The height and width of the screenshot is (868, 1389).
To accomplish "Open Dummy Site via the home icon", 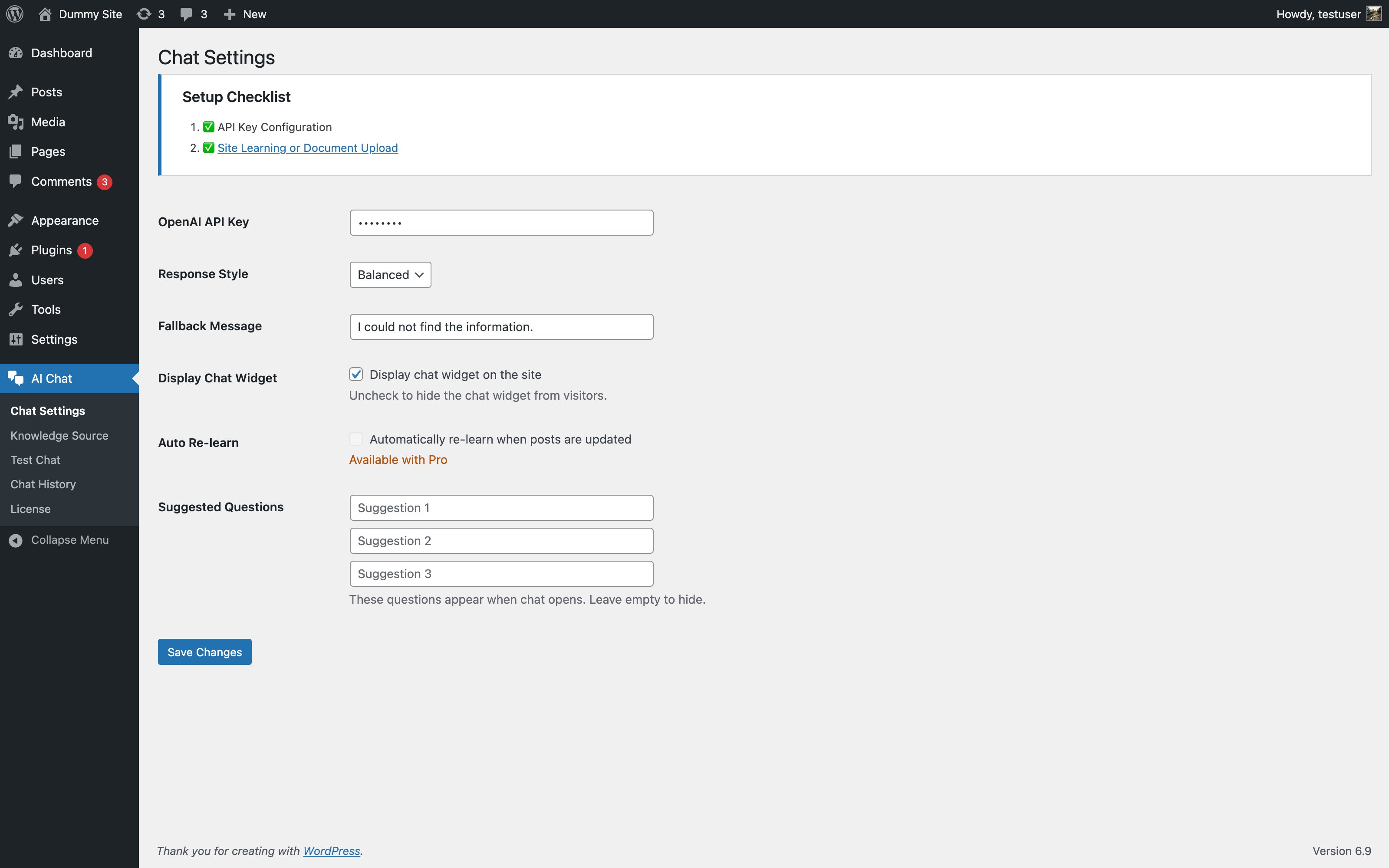I will [45, 14].
